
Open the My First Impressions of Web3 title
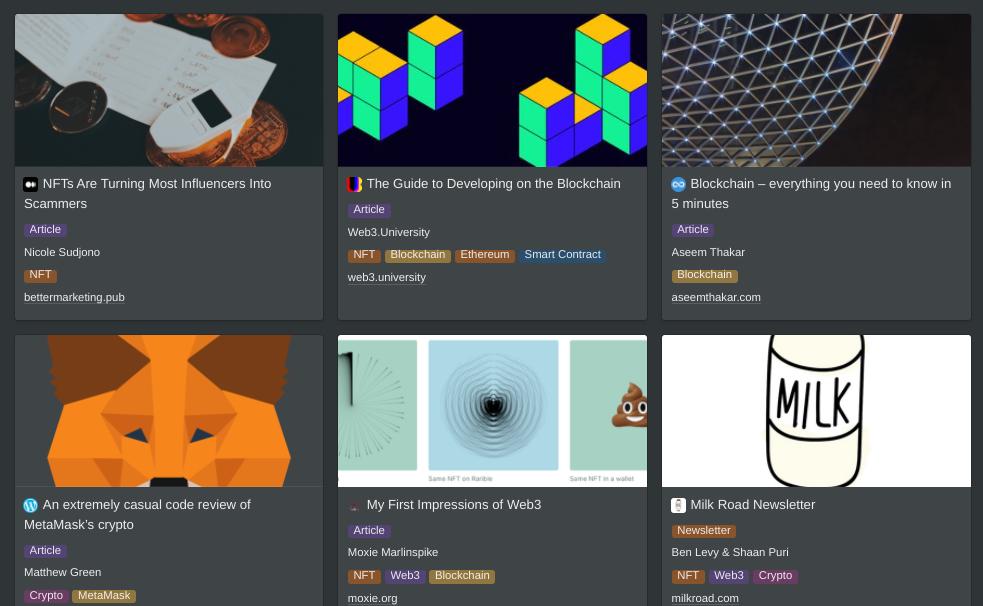click(454, 505)
